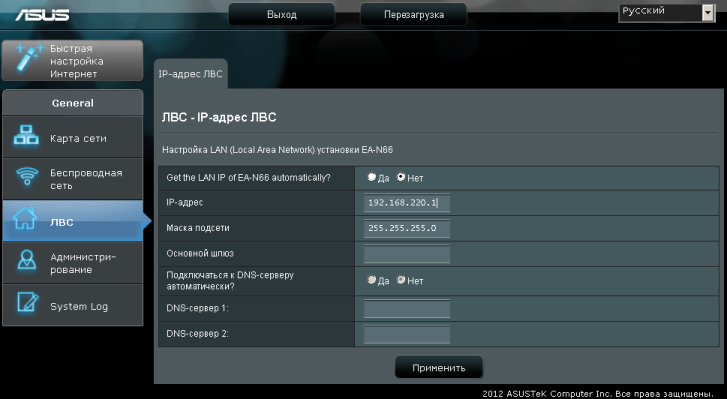
Task: Switch to the IP-адрес ЛВС tab
Action: pyautogui.click(x=191, y=74)
